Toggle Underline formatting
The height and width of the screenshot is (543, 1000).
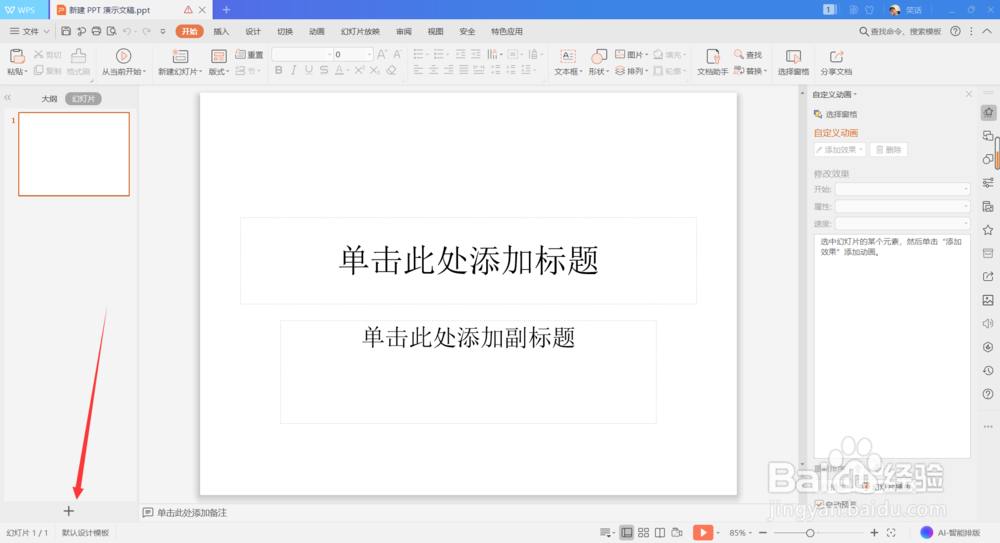point(309,70)
